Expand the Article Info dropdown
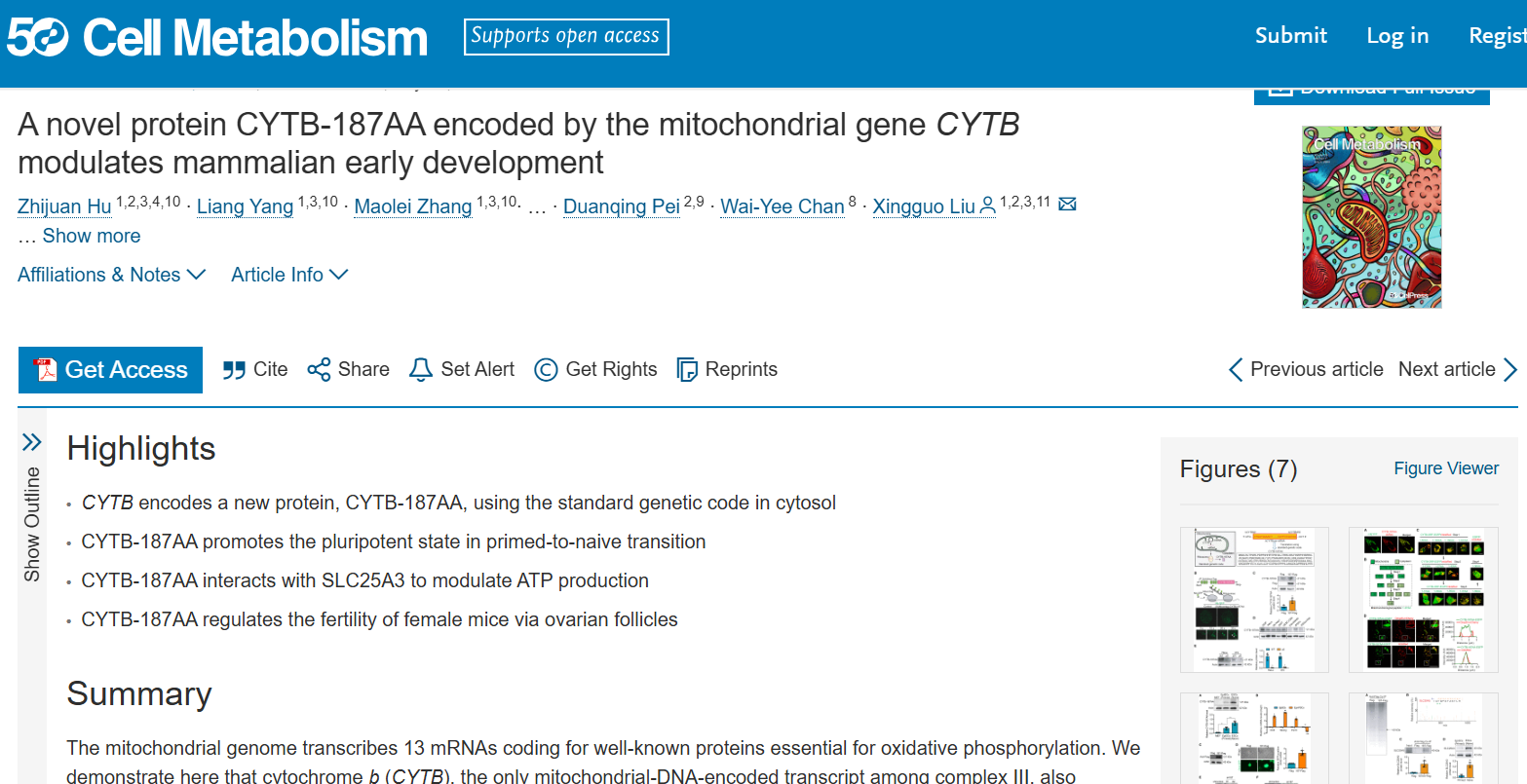1527x784 pixels. 289,275
